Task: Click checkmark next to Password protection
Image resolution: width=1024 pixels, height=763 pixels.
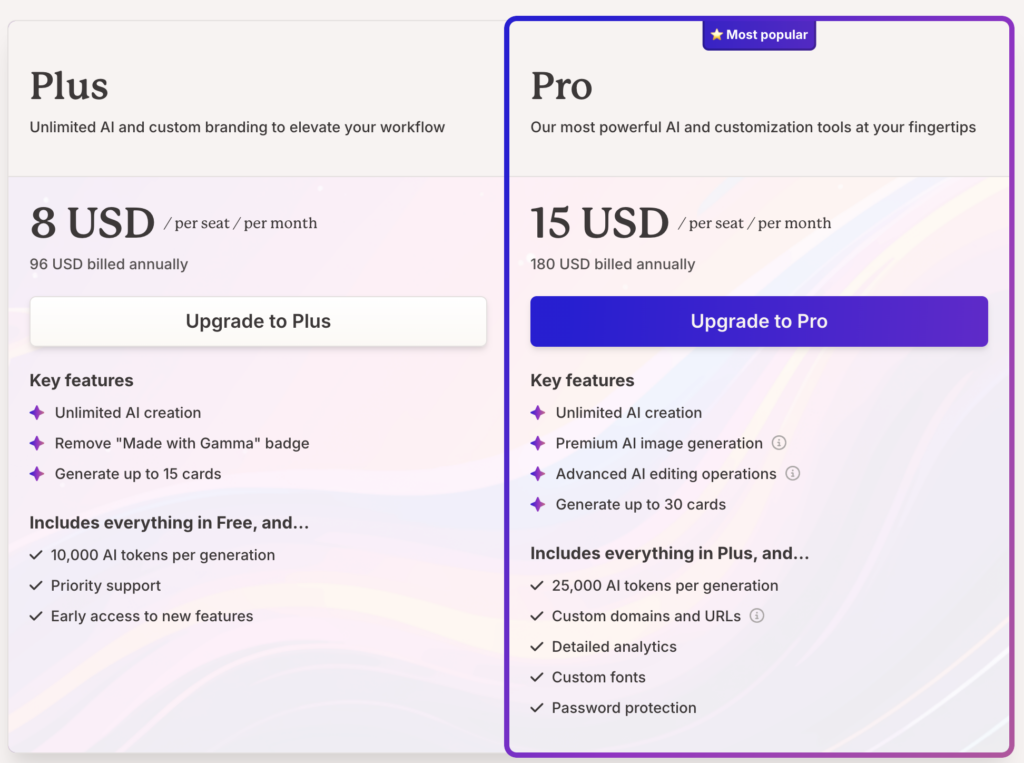Action: click(x=537, y=708)
